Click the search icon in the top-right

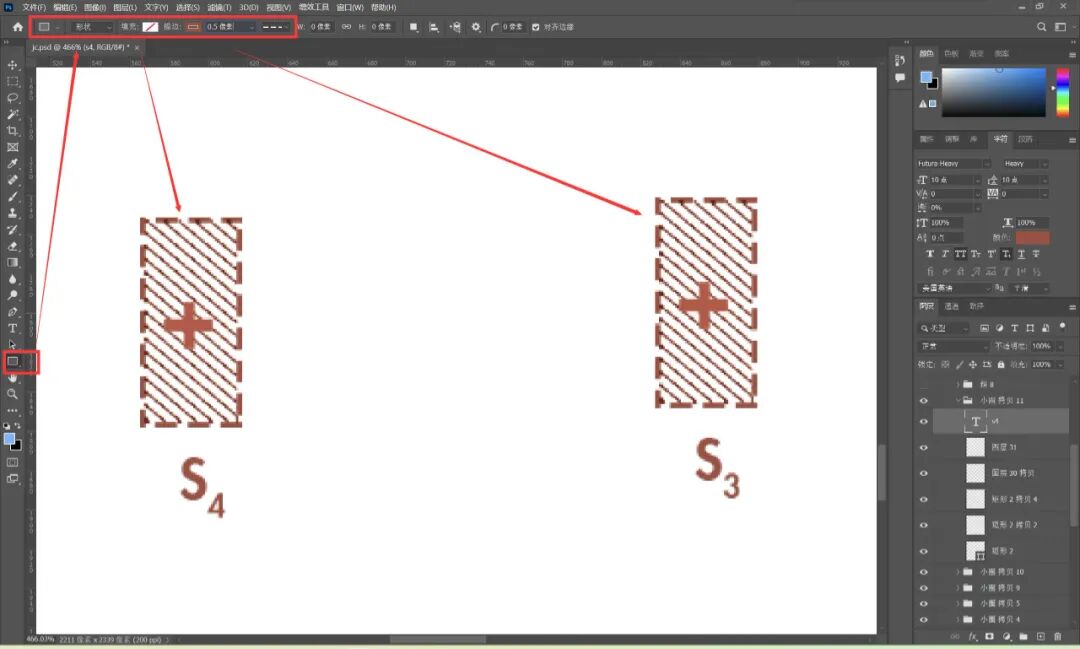pos(1041,27)
